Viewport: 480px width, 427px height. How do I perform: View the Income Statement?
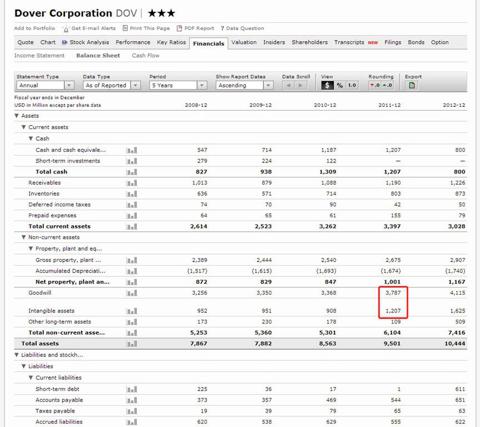[39, 56]
